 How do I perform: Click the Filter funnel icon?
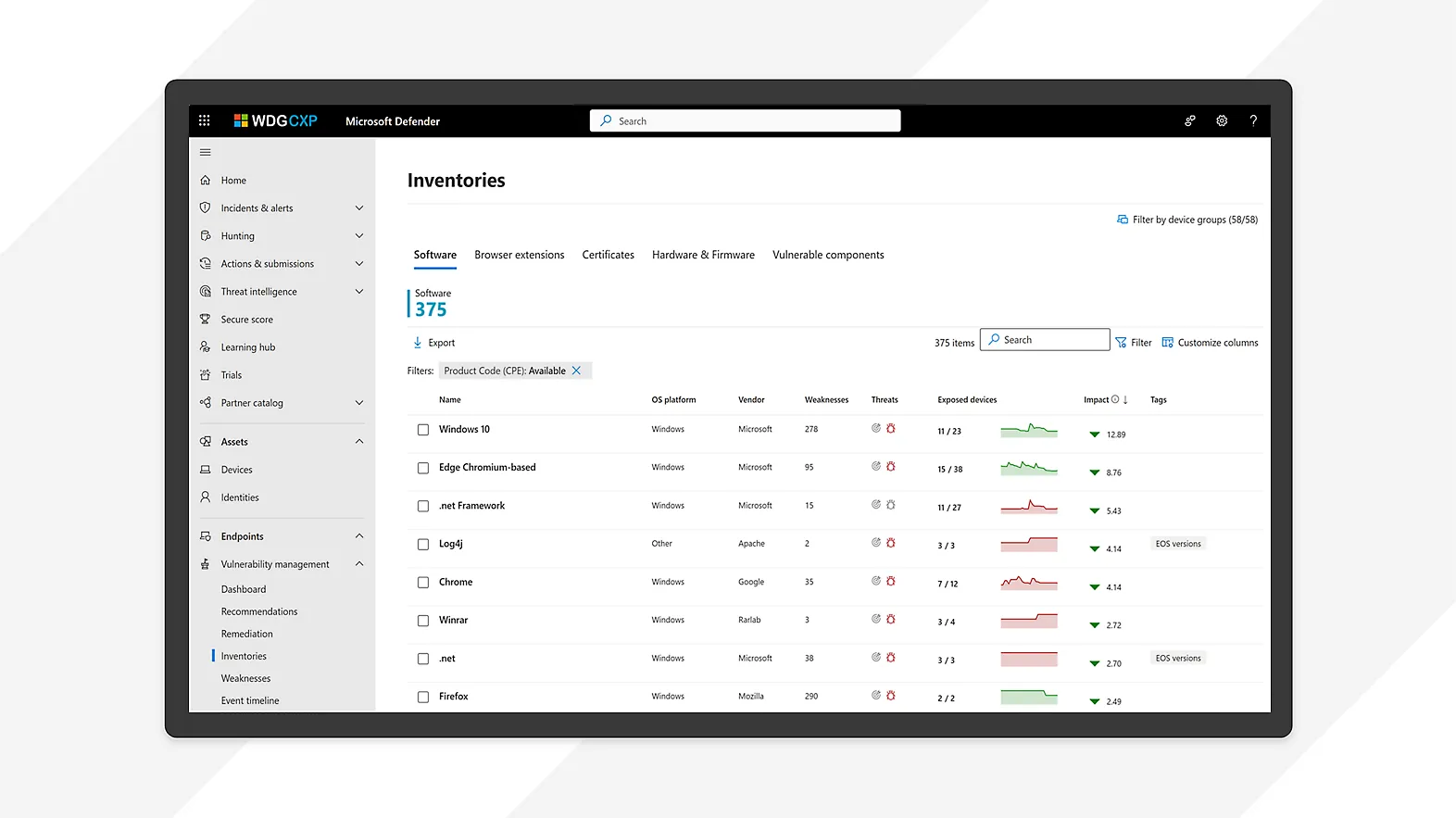point(1121,343)
